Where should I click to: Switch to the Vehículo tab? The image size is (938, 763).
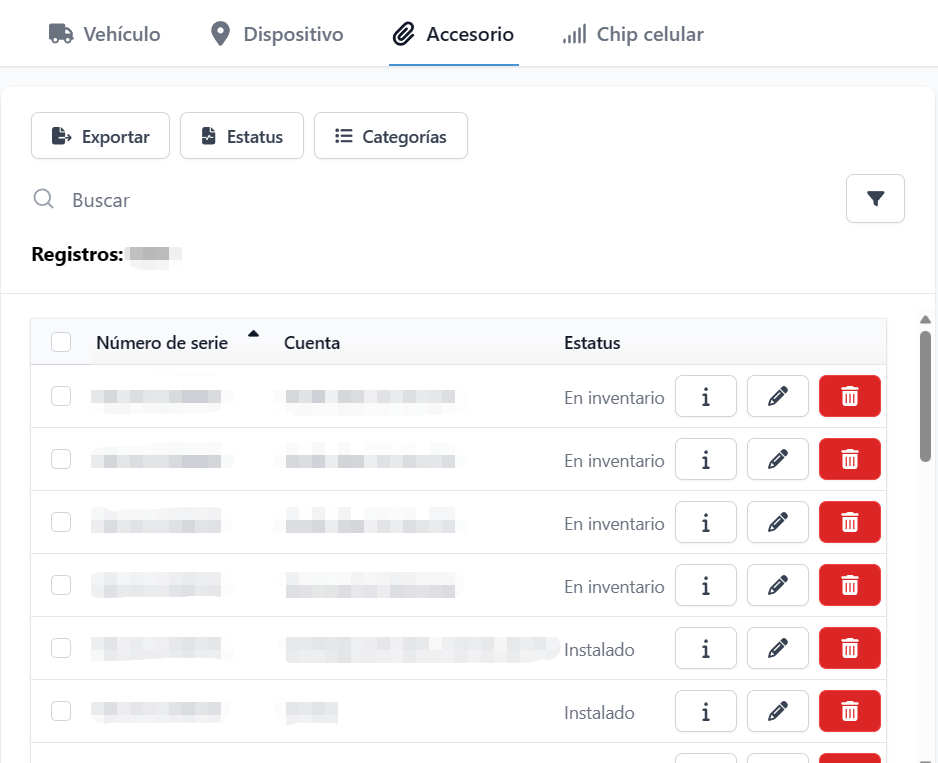coord(105,35)
